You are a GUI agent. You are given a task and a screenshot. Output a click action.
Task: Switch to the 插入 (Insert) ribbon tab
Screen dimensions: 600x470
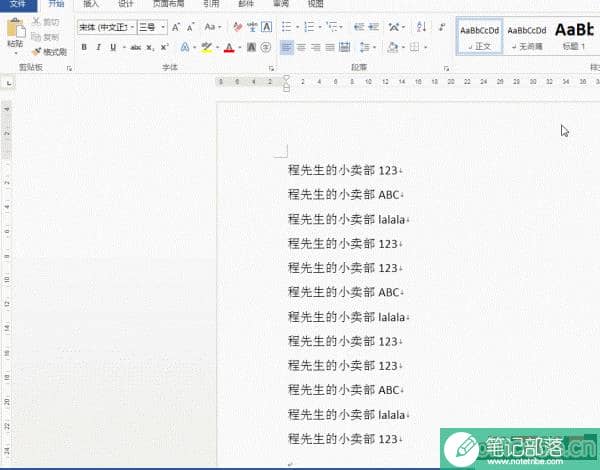[91, 4]
